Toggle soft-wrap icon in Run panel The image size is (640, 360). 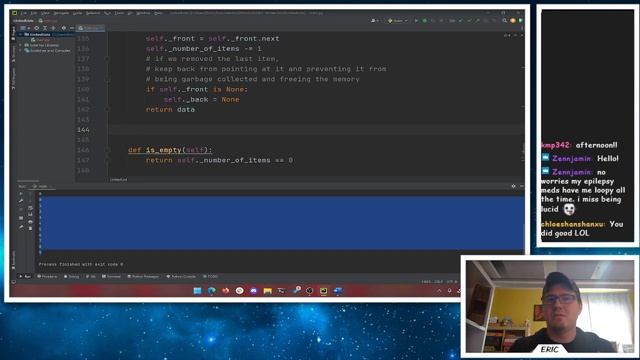click(x=30, y=208)
